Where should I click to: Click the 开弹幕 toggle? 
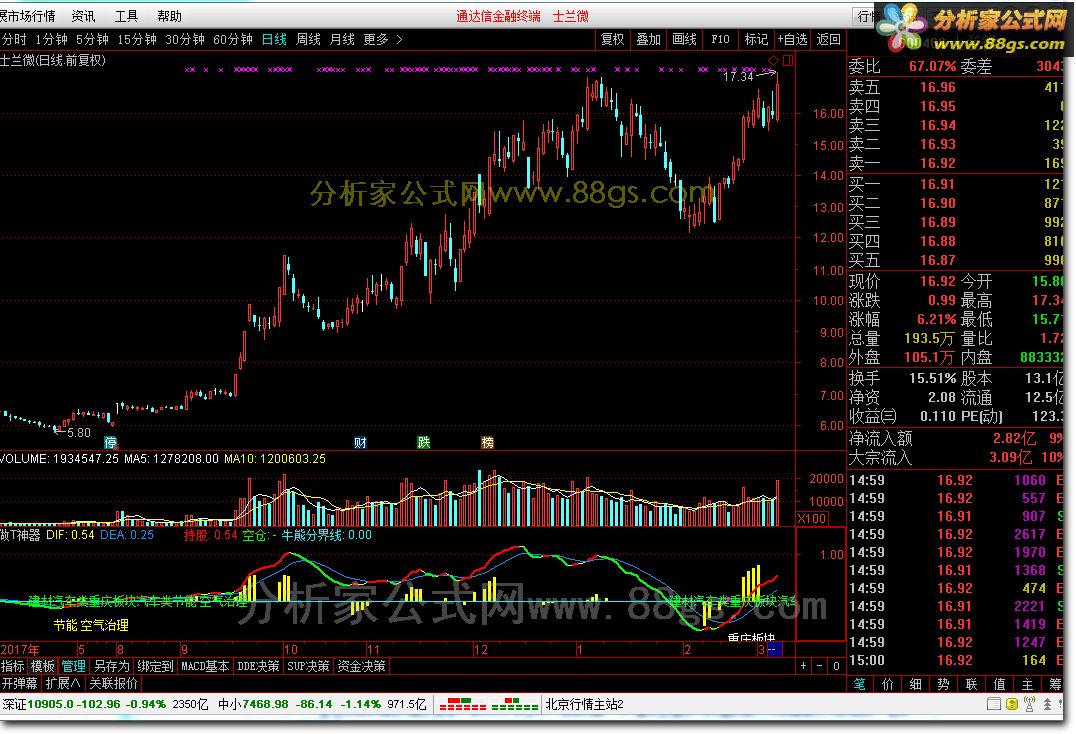click(x=20, y=683)
